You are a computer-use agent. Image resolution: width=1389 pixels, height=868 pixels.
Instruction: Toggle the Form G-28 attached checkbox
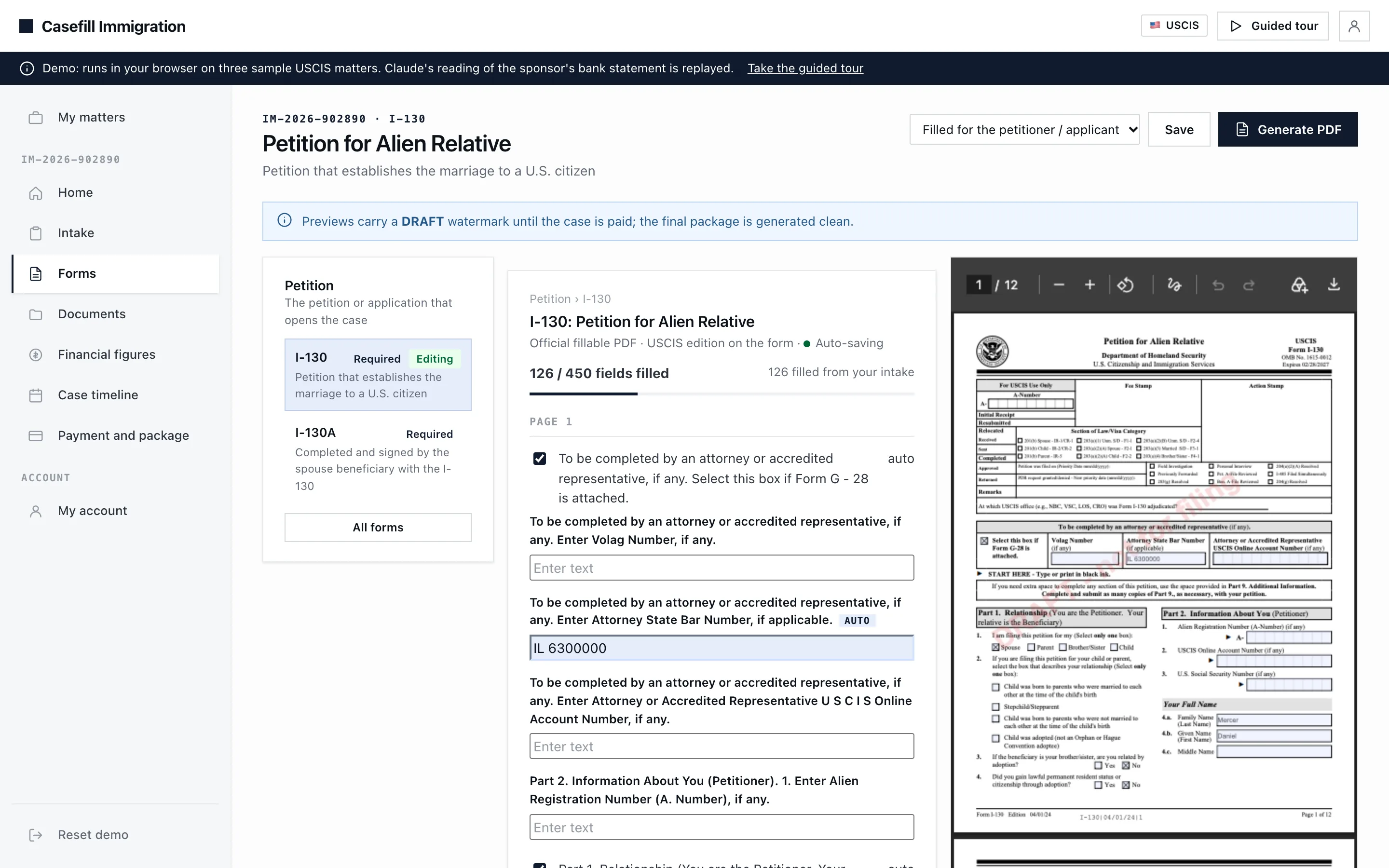click(540, 458)
